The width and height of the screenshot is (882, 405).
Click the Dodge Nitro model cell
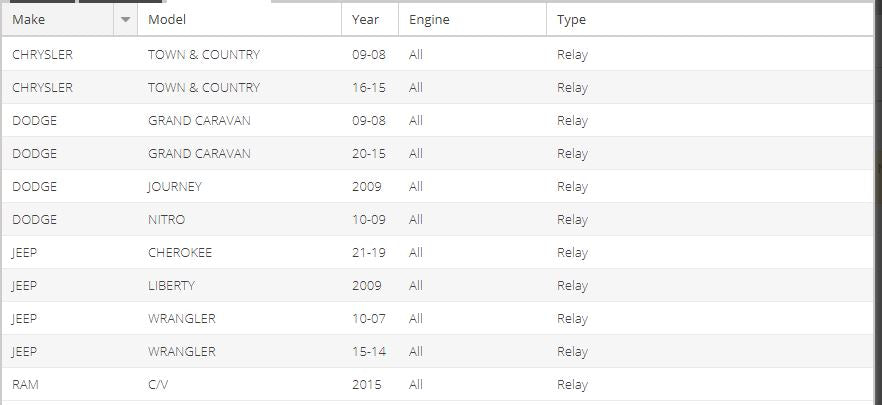click(166, 220)
